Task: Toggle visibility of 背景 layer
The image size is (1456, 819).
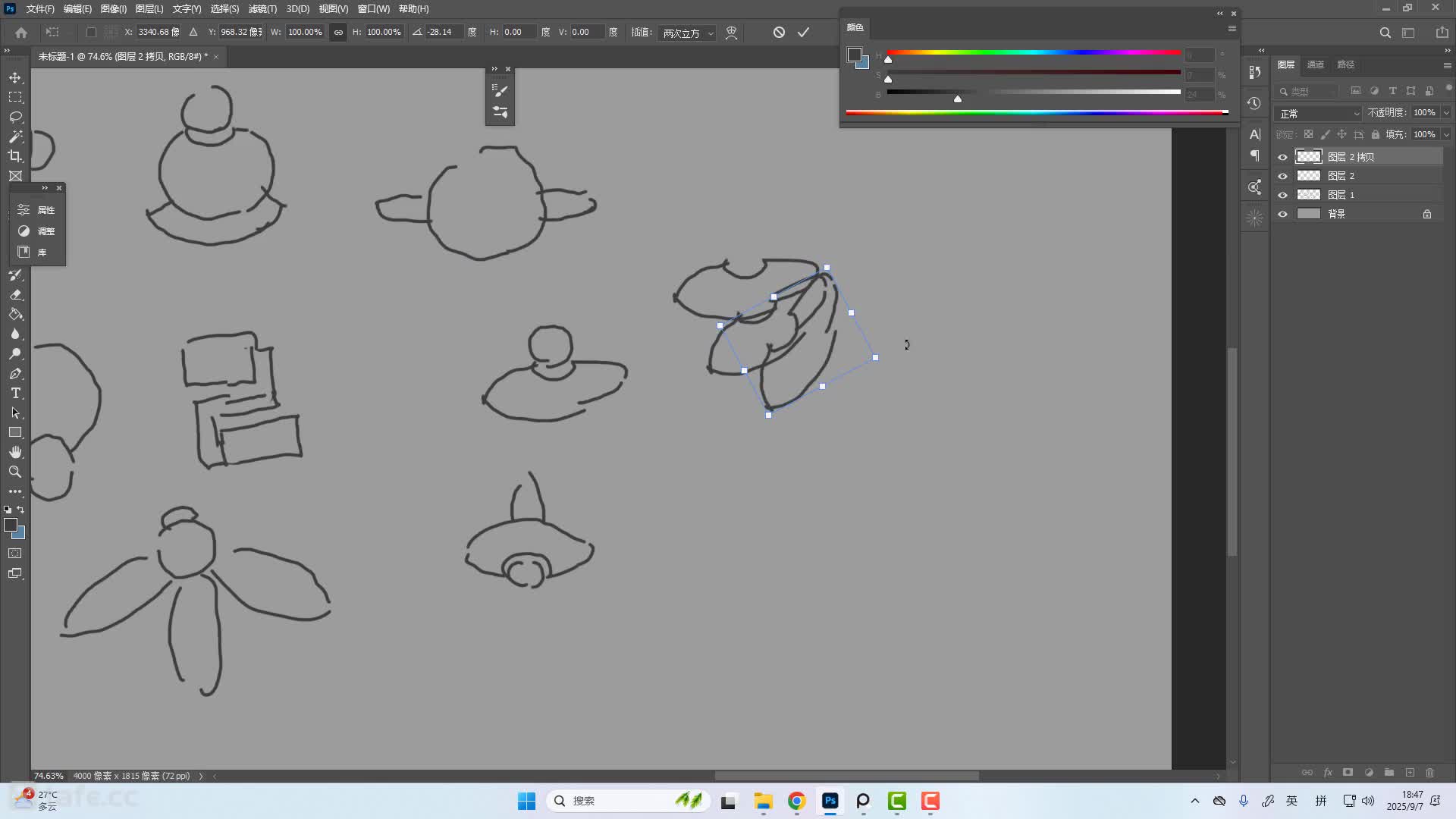Action: (x=1282, y=214)
